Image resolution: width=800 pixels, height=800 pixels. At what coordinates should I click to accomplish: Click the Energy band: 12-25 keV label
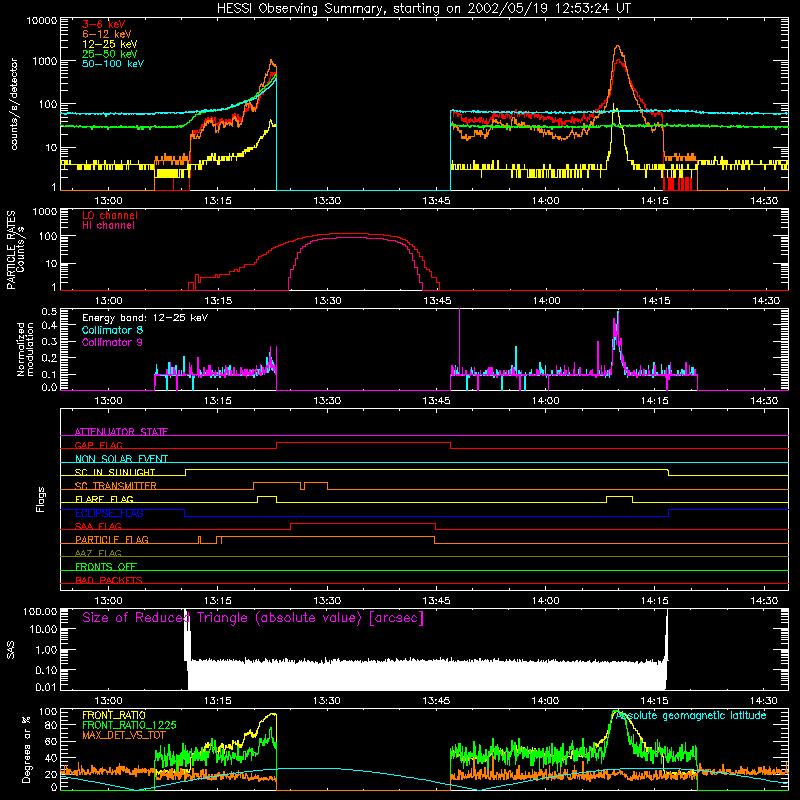[145, 318]
